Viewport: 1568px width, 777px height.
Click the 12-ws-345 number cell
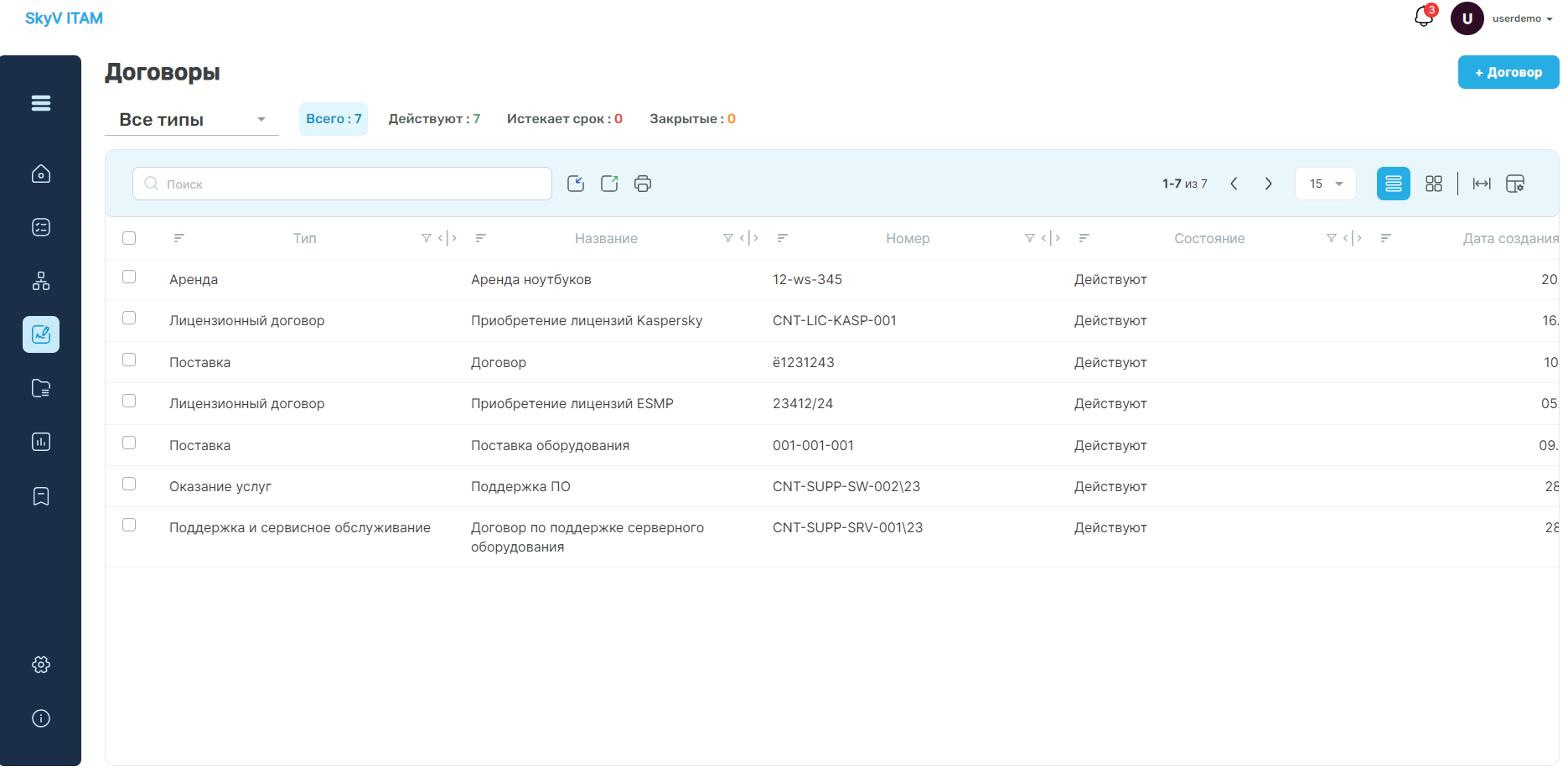pyautogui.click(x=807, y=280)
